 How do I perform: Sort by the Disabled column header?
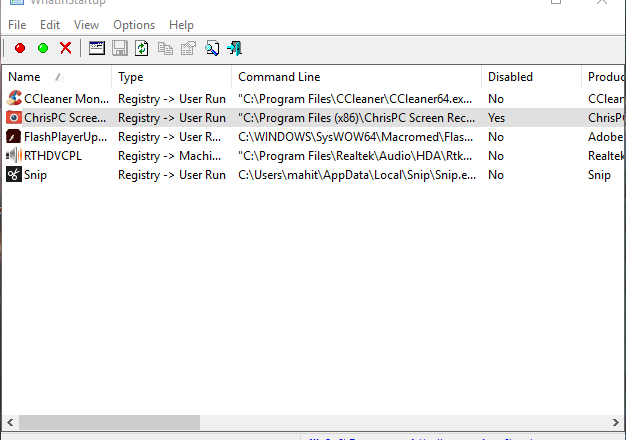tap(531, 77)
